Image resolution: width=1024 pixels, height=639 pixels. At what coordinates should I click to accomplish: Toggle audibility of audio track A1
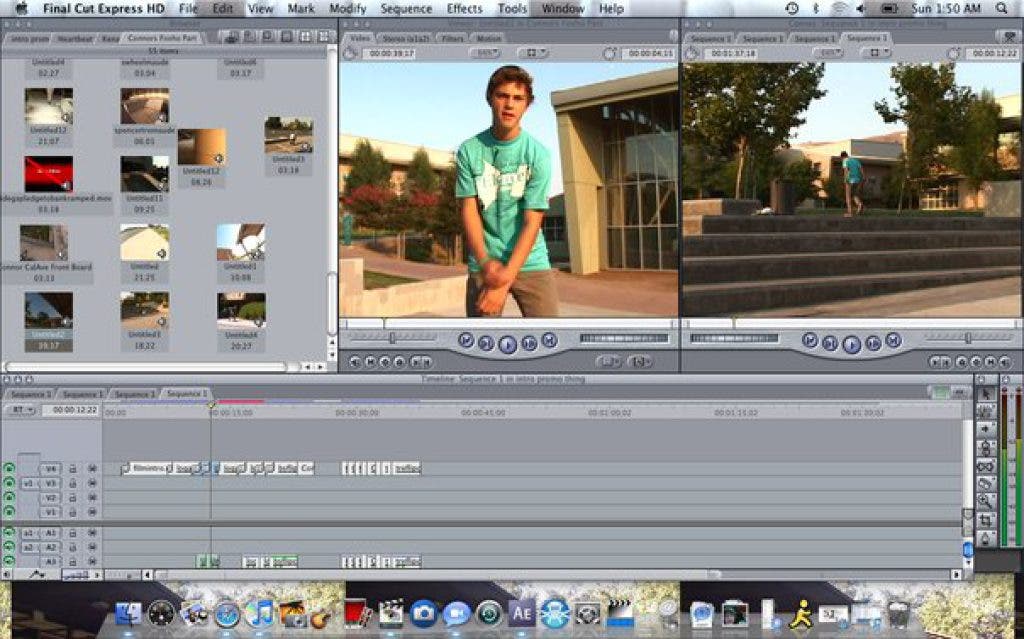click(x=9, y=533)
